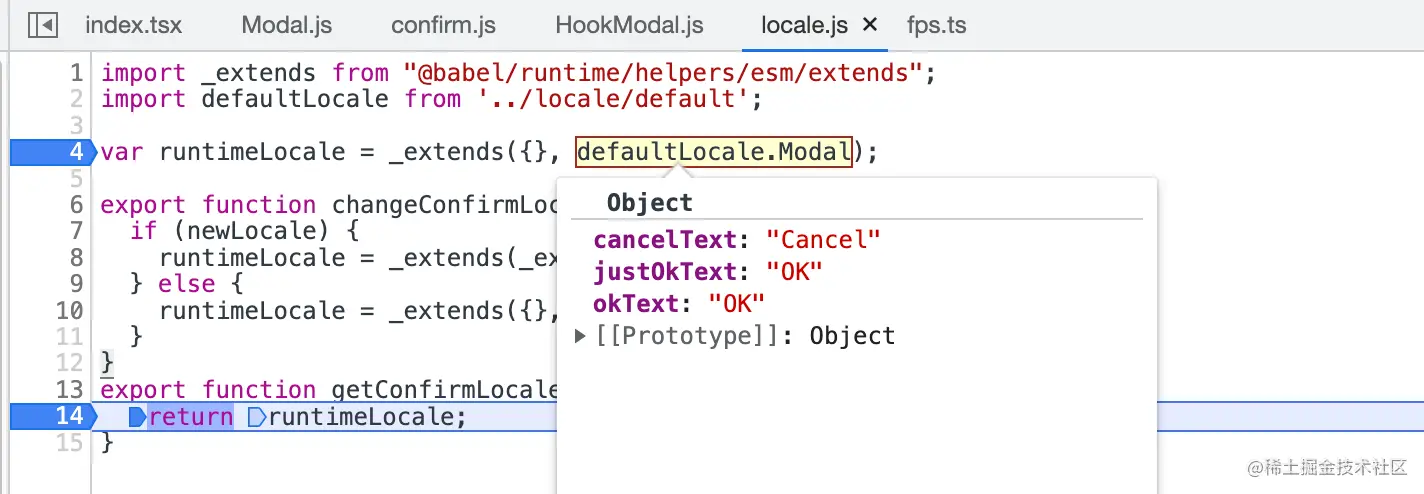Viewport: 1424px width, 494px height.
Task: Click the highlighted defaultLocale.Modal expression
Action: [714, 153]
